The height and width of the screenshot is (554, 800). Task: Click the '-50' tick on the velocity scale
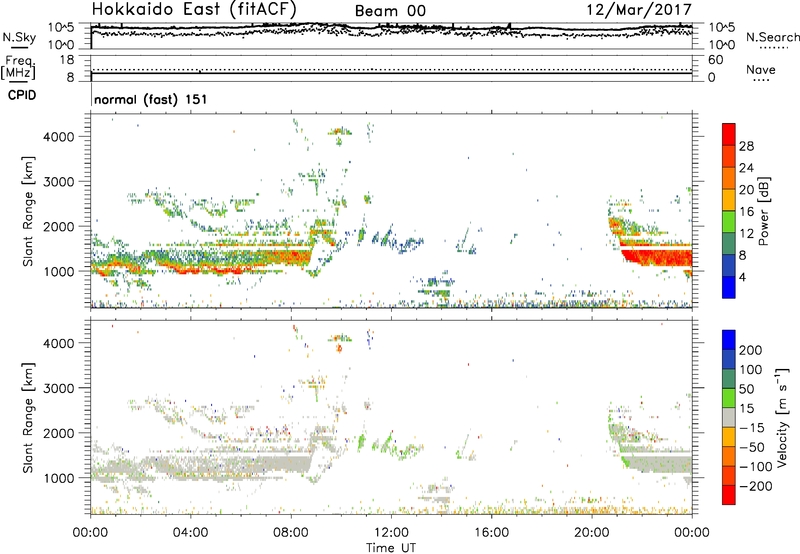[x=752, y=447]
